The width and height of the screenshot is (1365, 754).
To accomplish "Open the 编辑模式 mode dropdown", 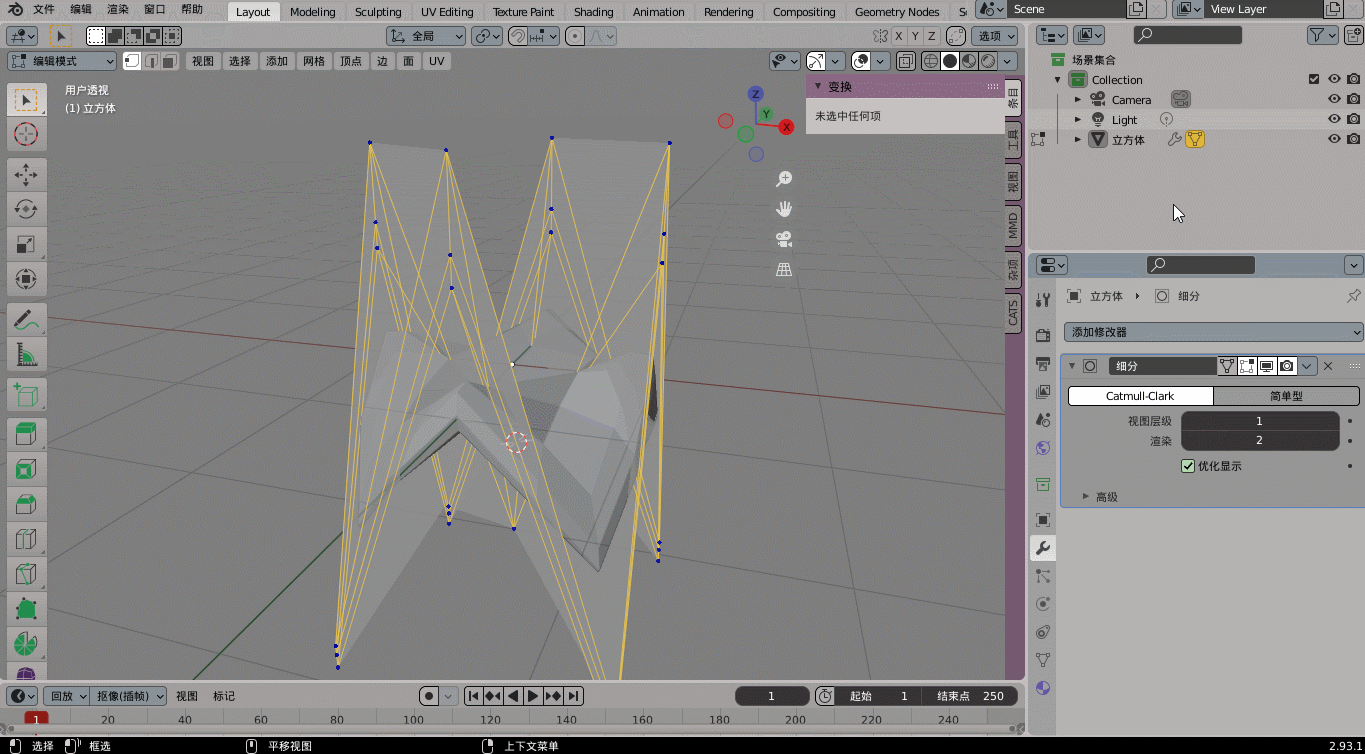I will [62, 61].
